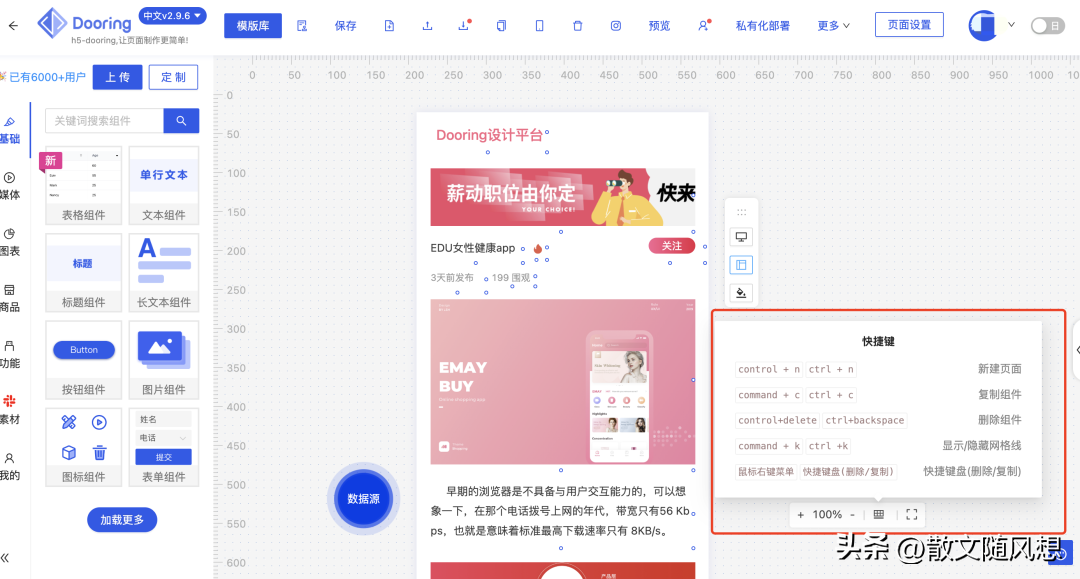Click the fullscreen corners icon
1080x579 pixels.
click(912, 514)
